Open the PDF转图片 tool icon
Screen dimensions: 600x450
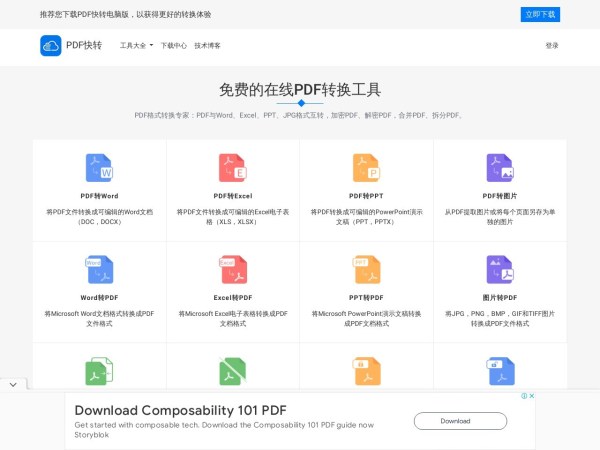(x=499, y=167)
